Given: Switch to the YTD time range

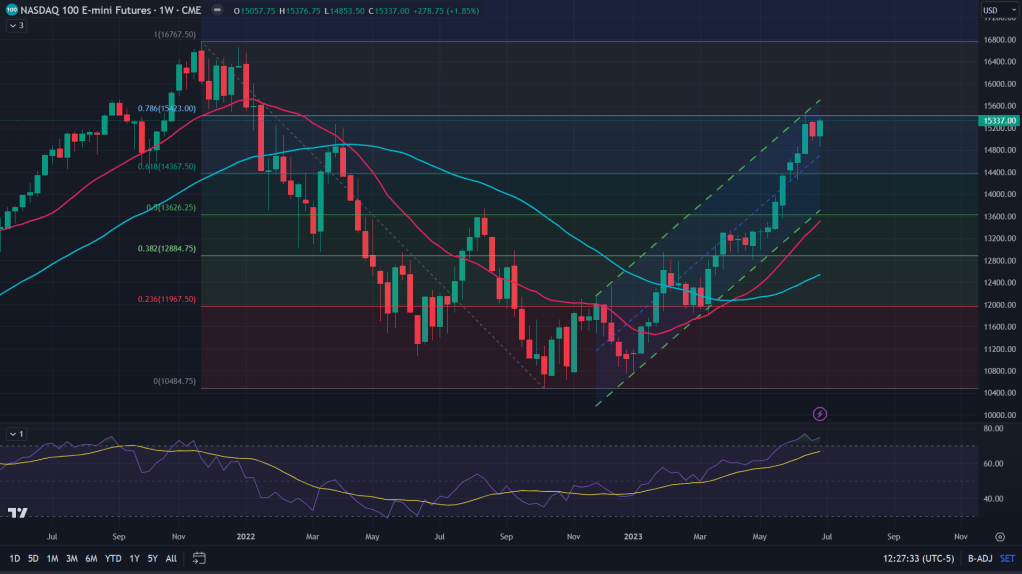Looking at the screenshot, I should tap(112, 558).
